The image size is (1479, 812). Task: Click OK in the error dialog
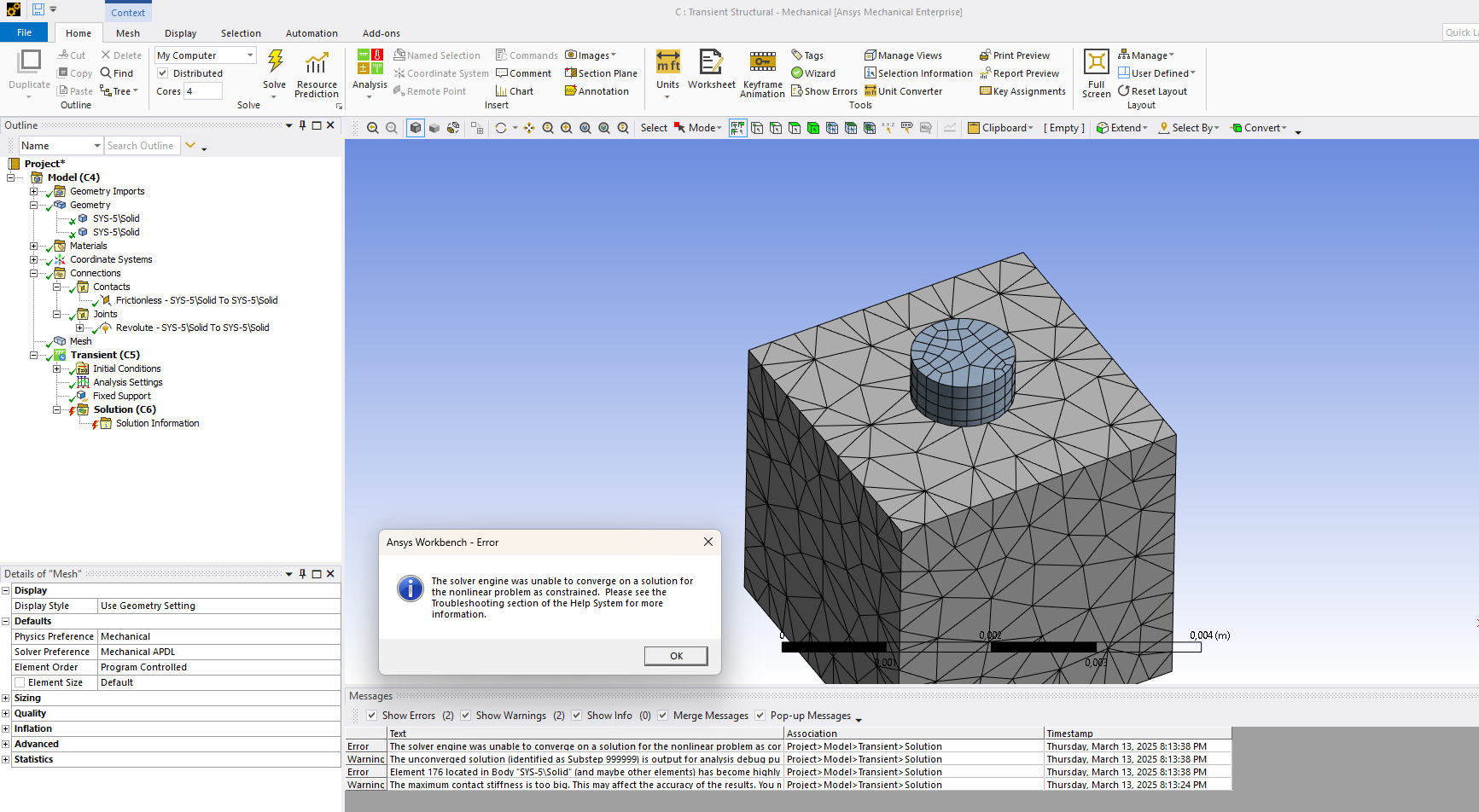pos(676,656)
